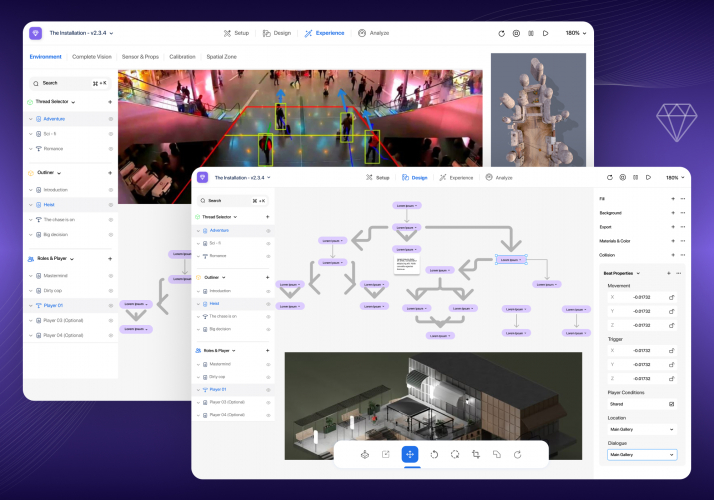Click the edit-in-box icon in bottom toolbar
The width and height of the screenshot is (714, 500).
pos(386,454)
